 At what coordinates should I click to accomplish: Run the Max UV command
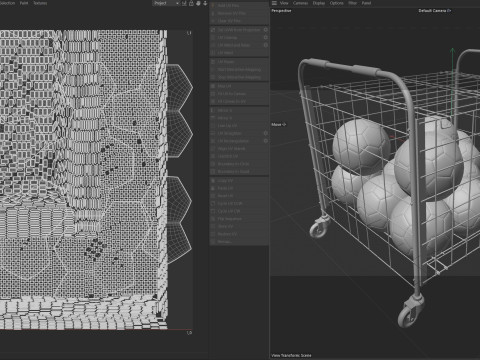[239, 86]
